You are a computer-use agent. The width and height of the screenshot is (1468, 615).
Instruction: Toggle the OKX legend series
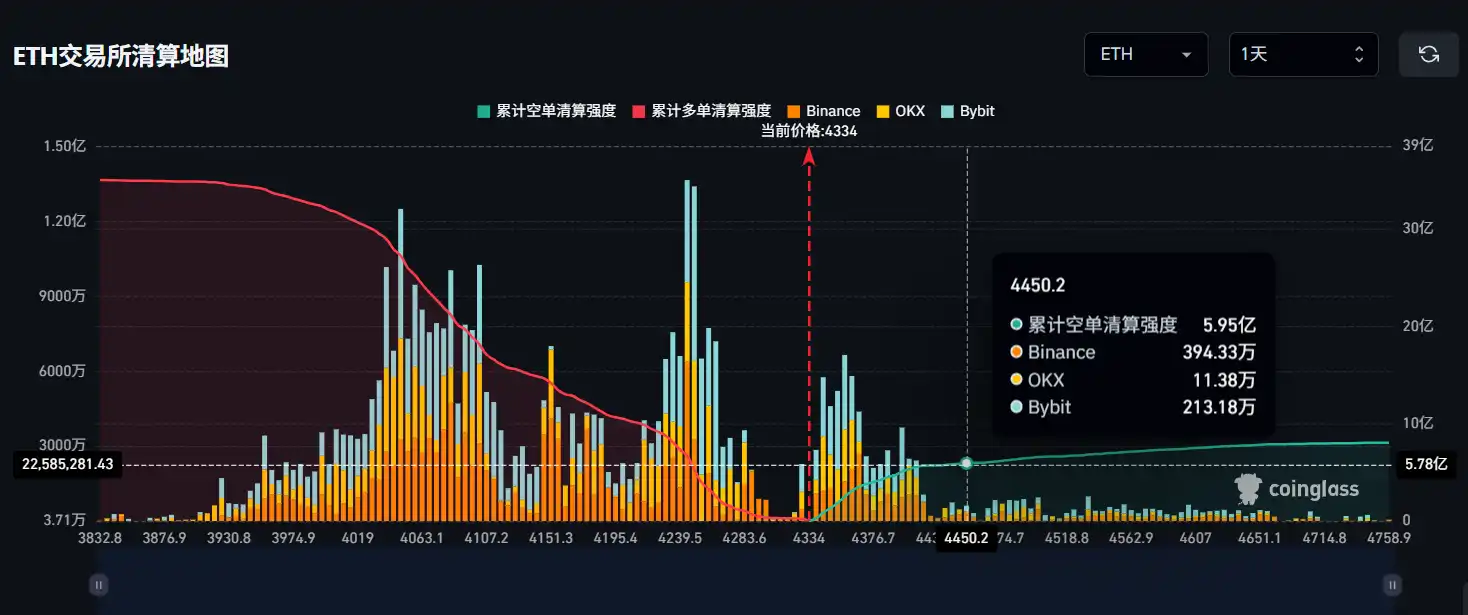[901, 111]
